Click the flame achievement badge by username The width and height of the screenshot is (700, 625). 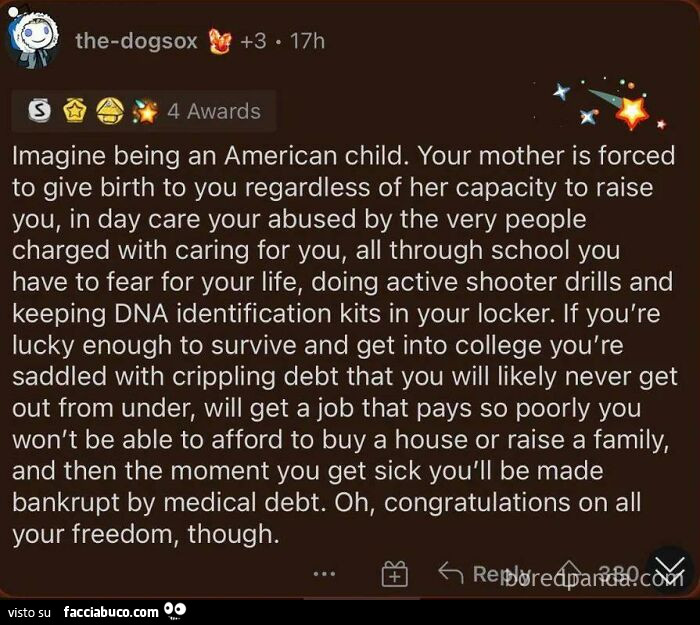(219, 42)
